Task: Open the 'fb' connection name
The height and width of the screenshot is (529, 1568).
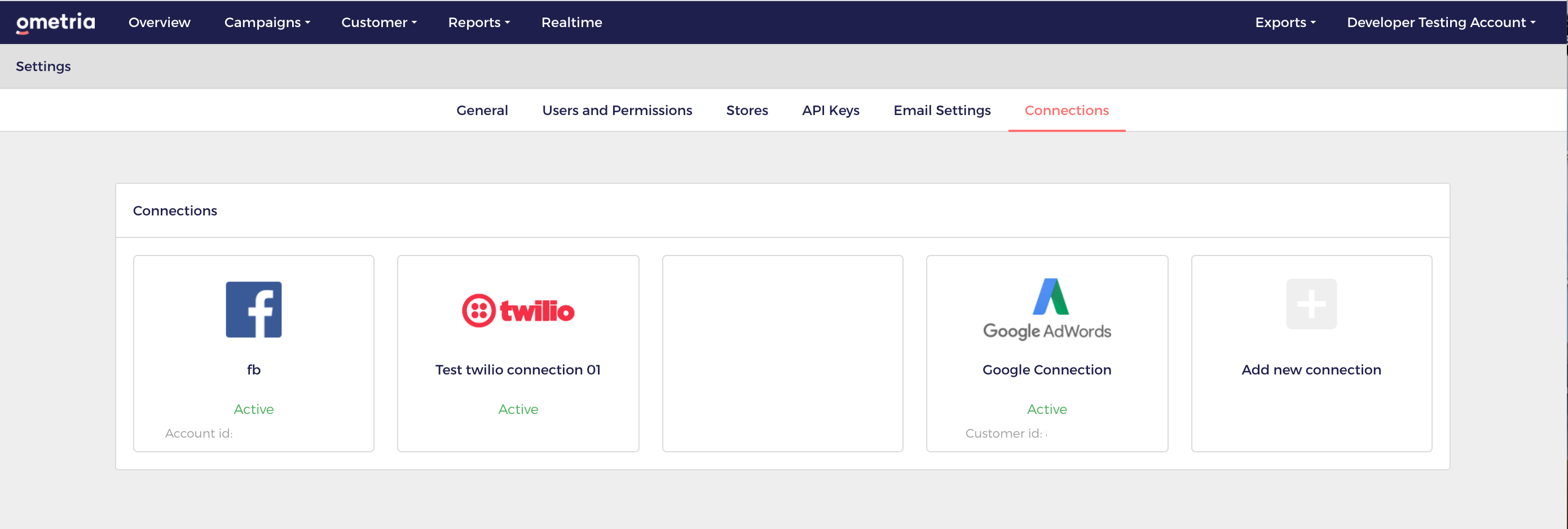Action: [x=254, y=369]
